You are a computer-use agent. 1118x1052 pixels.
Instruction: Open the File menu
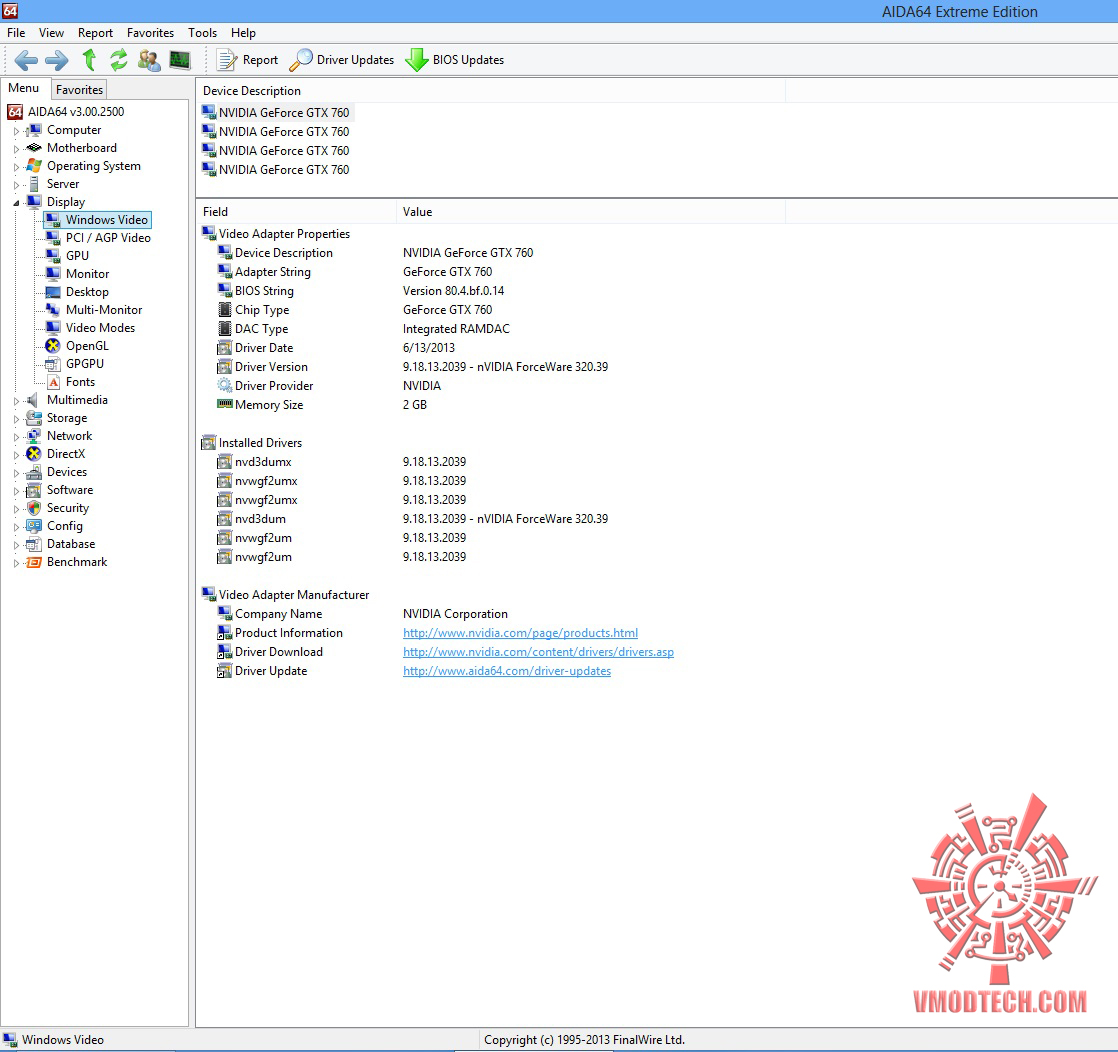(x=16, y=33)
